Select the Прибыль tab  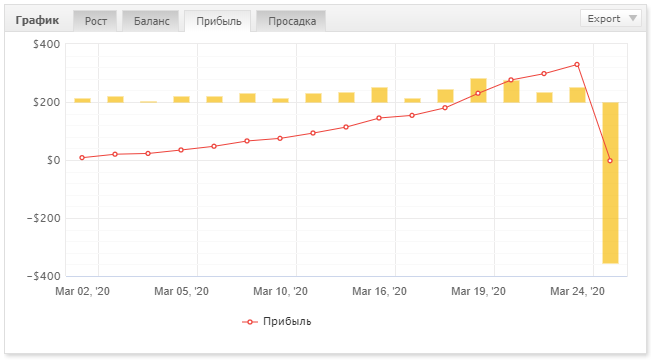click(x=218, y=21)
